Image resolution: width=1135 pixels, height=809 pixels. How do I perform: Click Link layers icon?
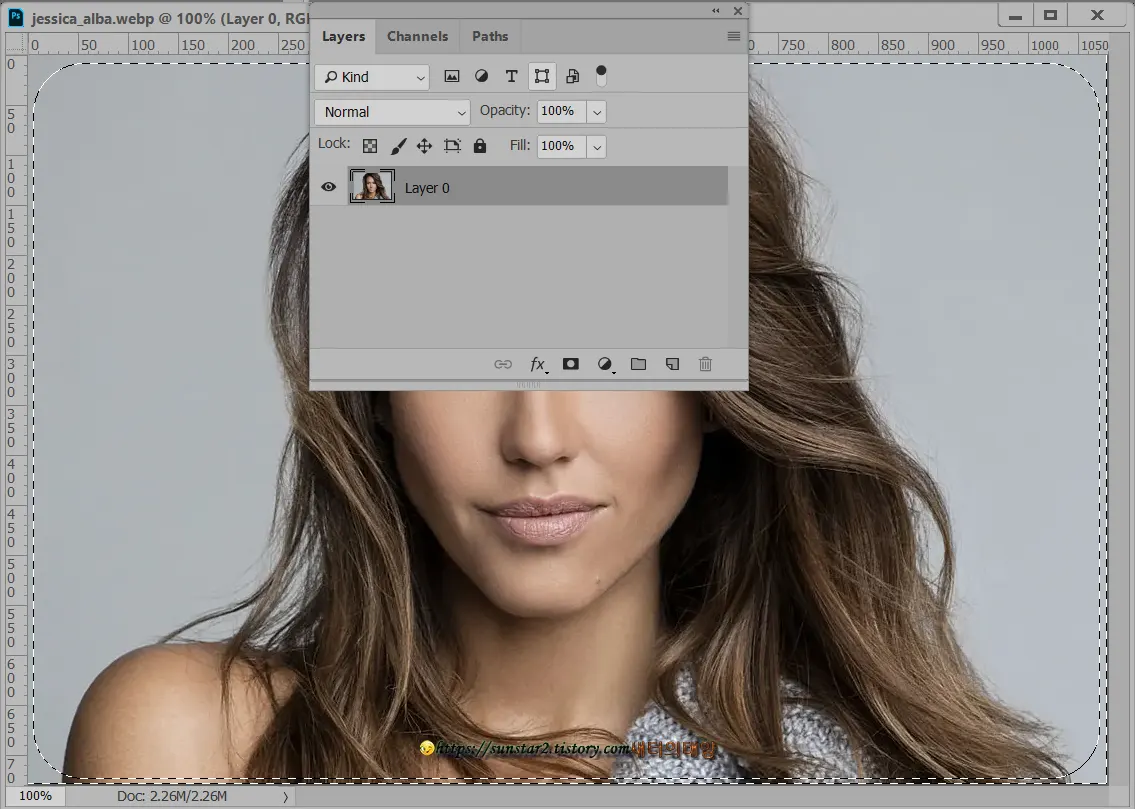pos(503,364)
